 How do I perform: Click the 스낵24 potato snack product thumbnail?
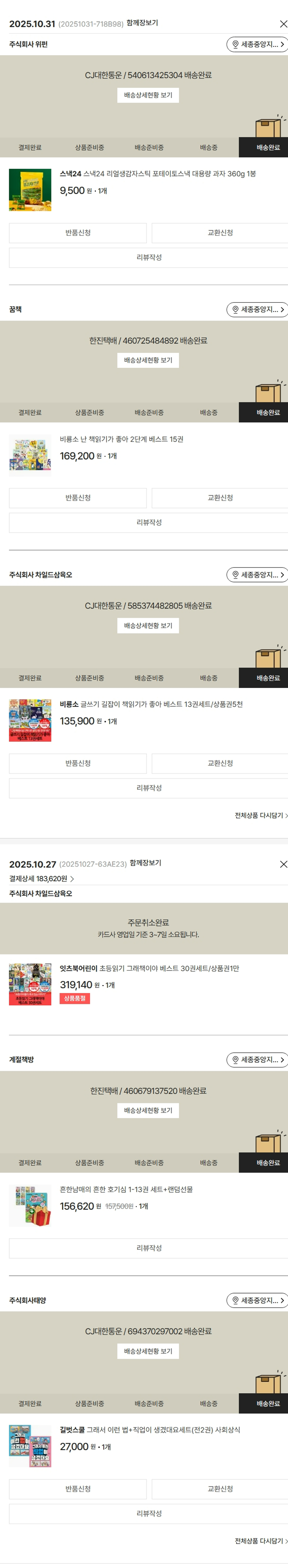[30, 190]
